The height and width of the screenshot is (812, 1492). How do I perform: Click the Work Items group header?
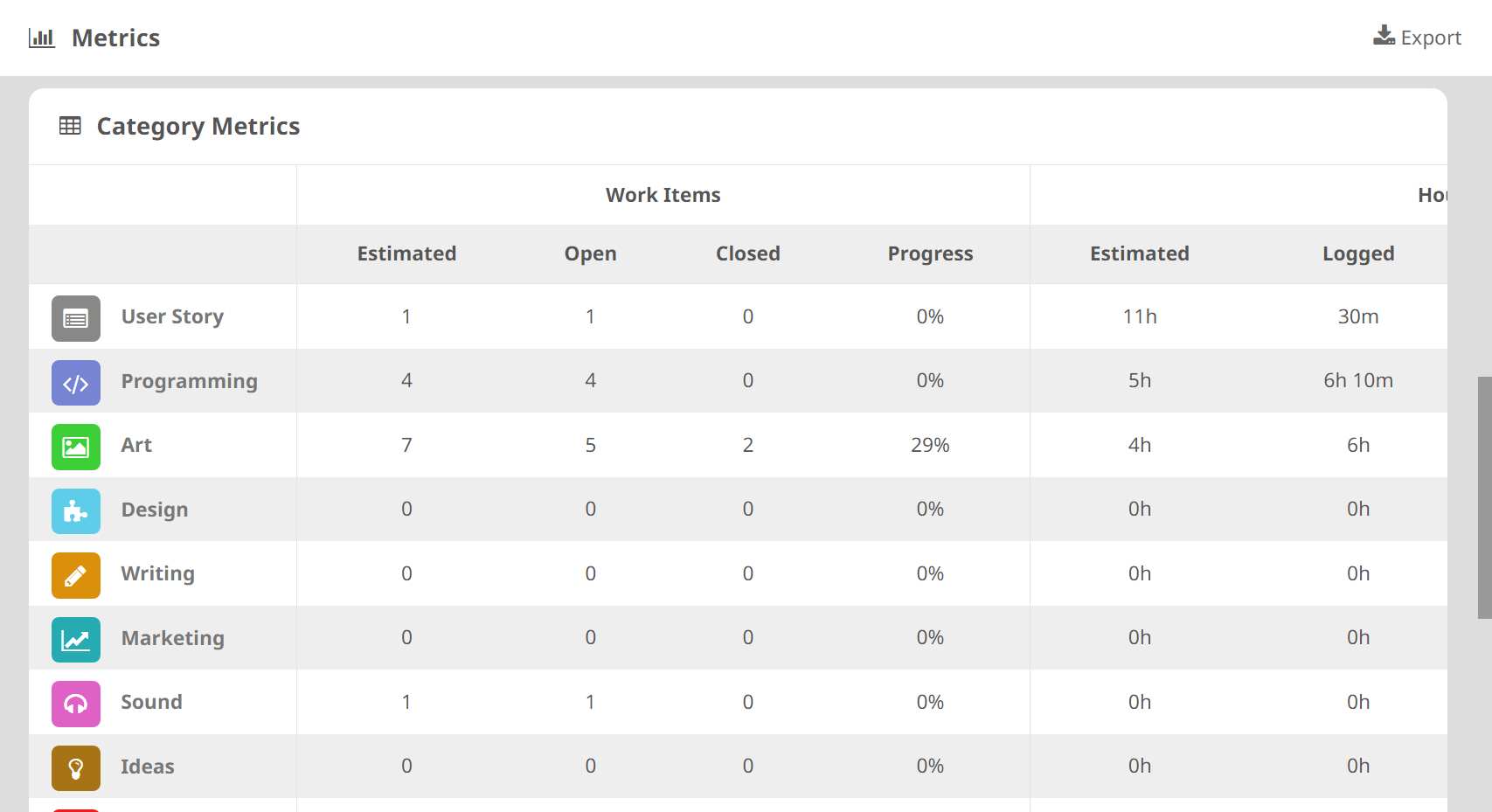tap(663, 194)
